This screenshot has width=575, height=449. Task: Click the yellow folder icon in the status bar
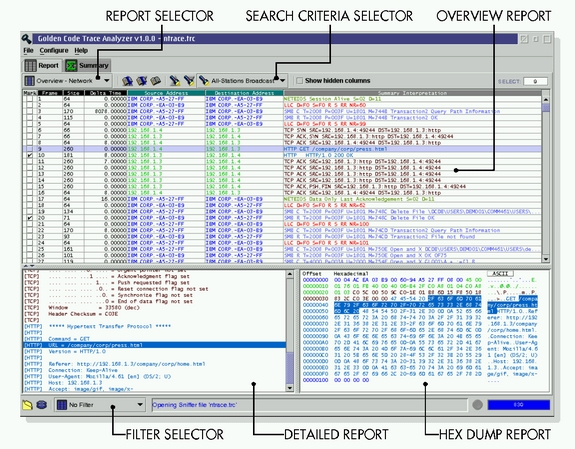tap(28, 405)
